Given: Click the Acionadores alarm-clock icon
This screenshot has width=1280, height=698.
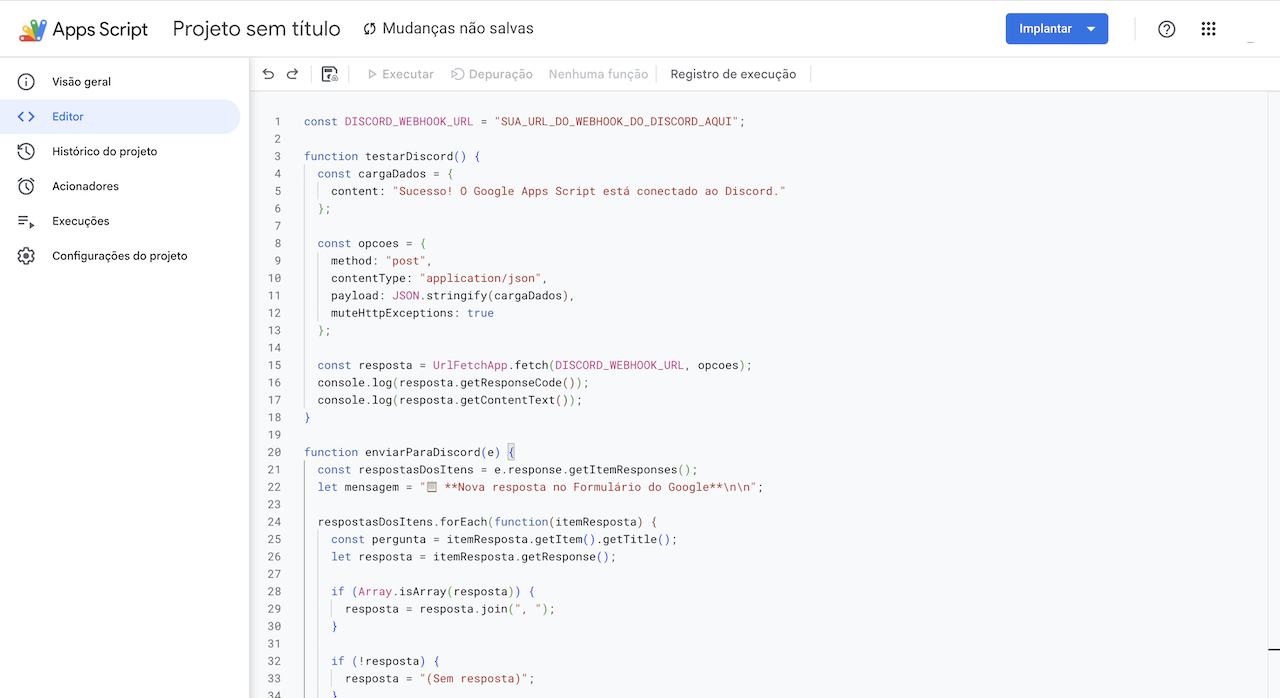Looking at the screenshot, I should 27,186.
